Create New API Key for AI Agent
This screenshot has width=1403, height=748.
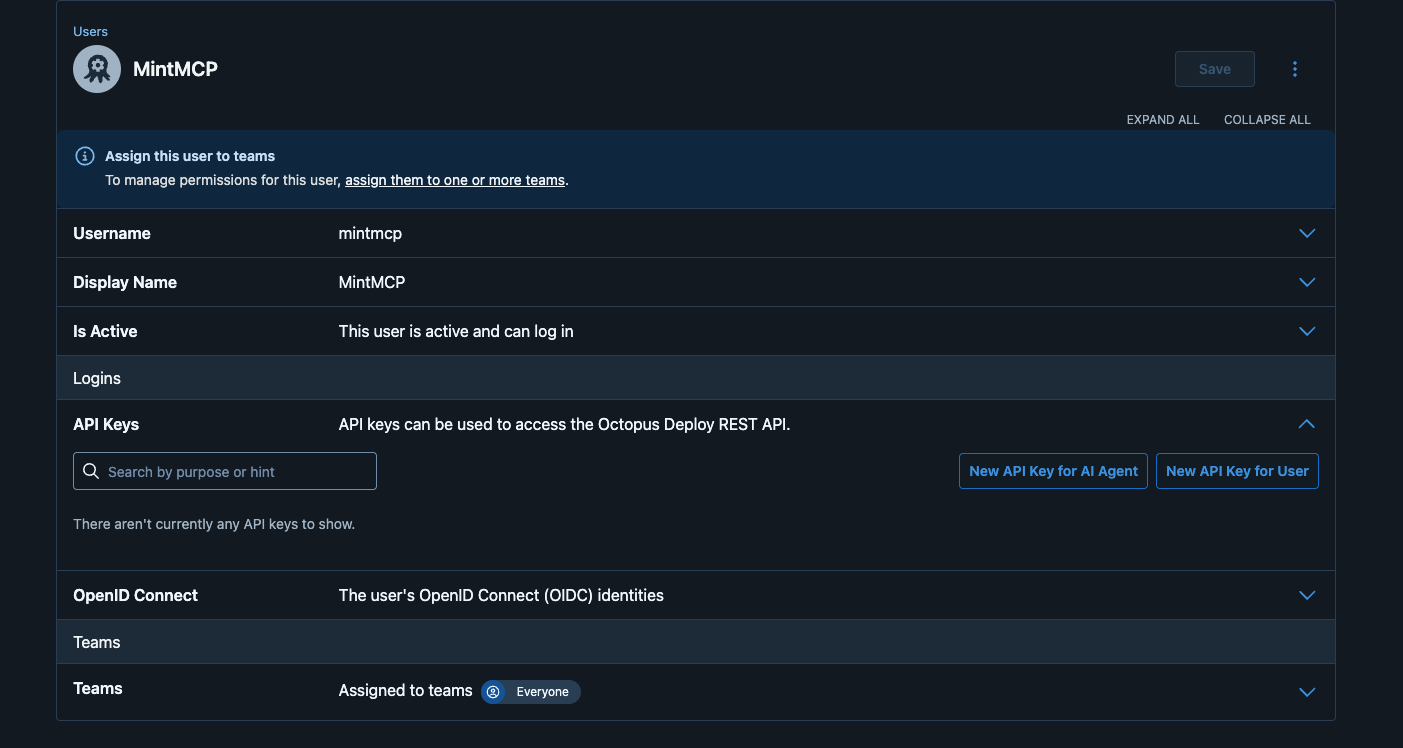1053,471
